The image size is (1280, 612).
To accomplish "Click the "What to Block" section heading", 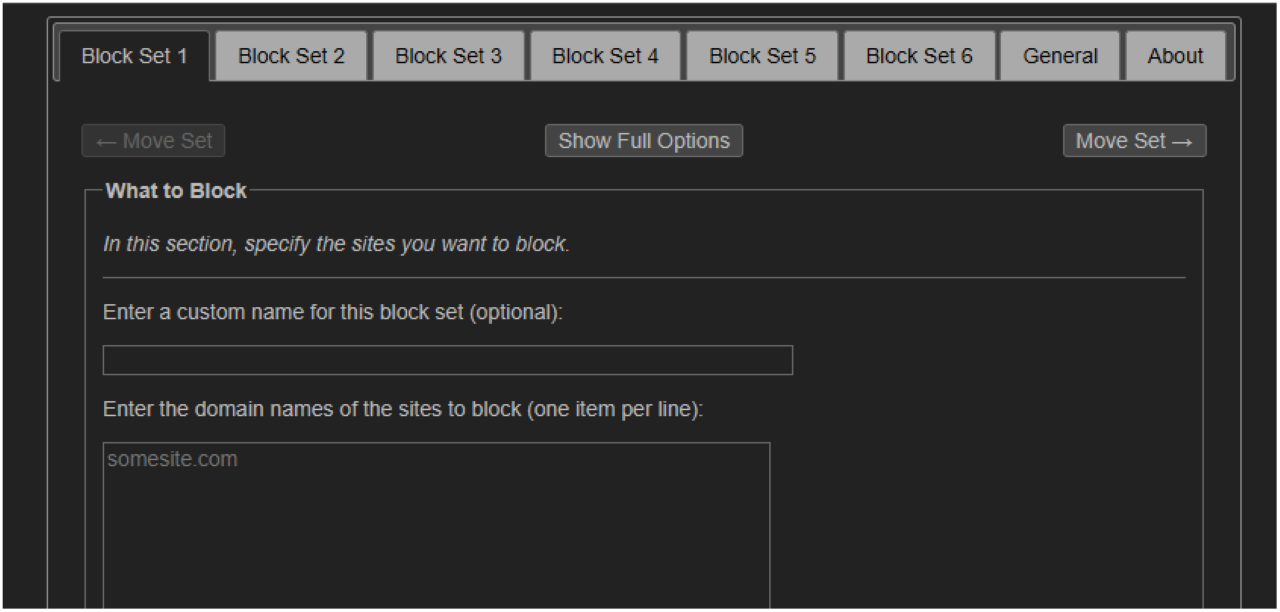I will 176,191.
